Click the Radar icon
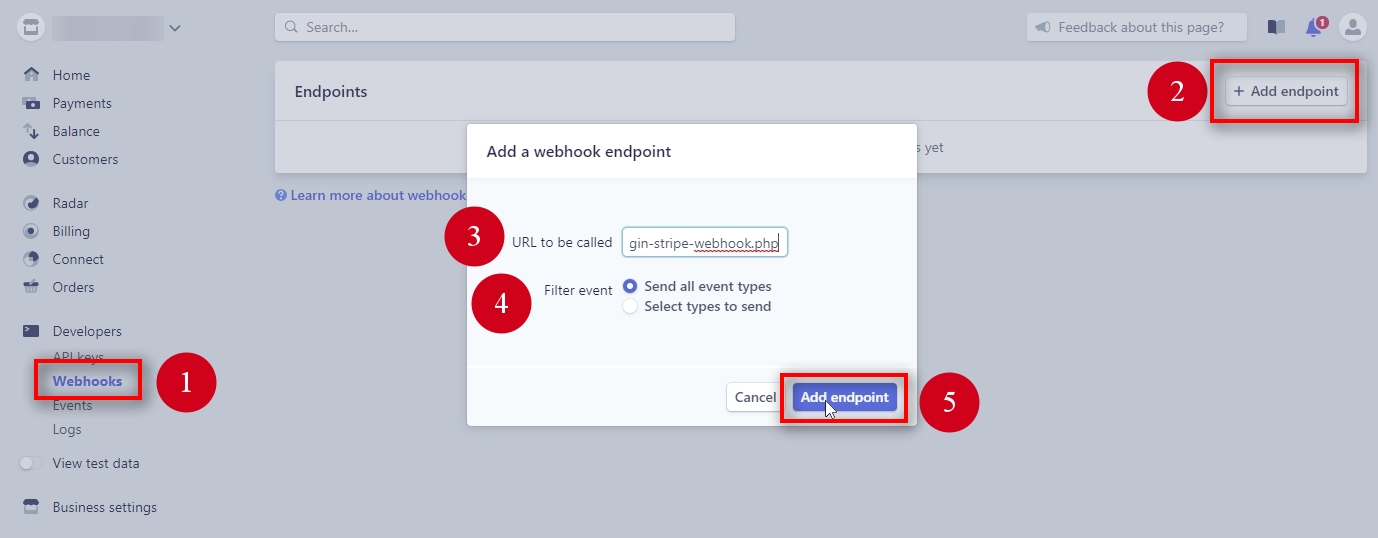This screenshot has width=1378, height=538. coord(31,203)
